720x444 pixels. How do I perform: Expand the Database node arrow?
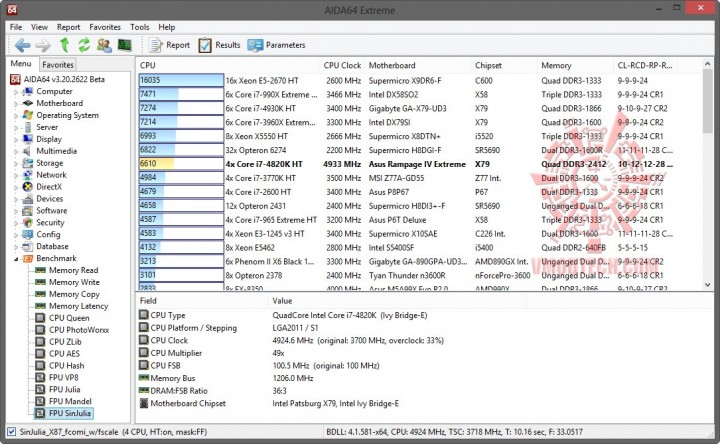click(x=16, y=247)
